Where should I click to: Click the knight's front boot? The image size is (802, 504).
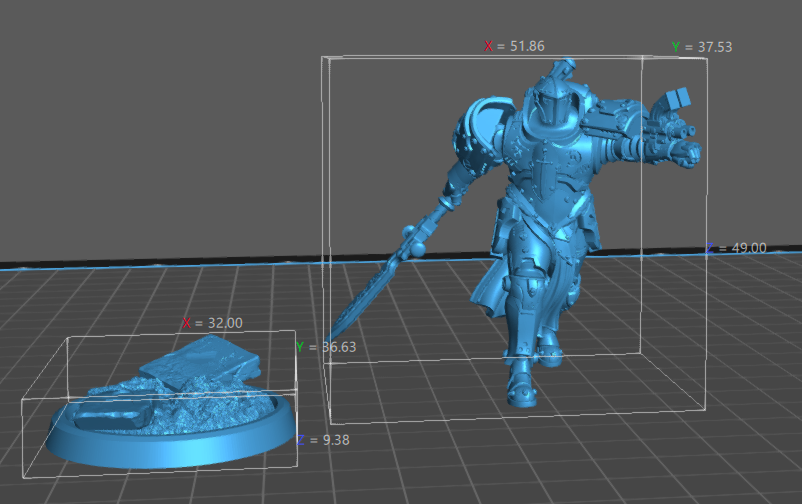523,386
